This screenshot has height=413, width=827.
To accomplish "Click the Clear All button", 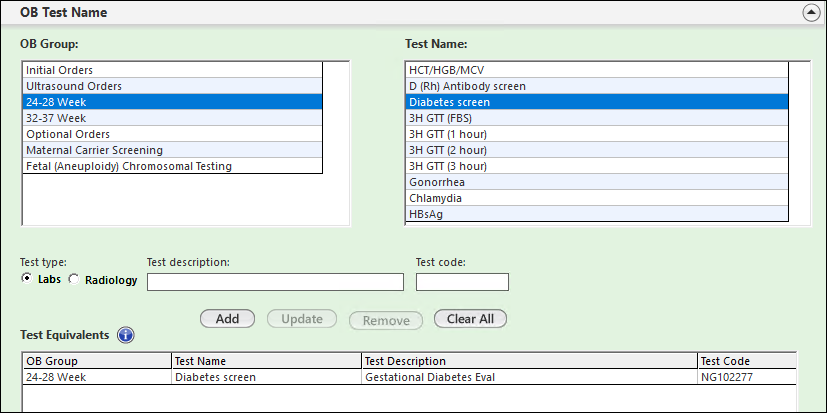I will (x=470, y=319).
